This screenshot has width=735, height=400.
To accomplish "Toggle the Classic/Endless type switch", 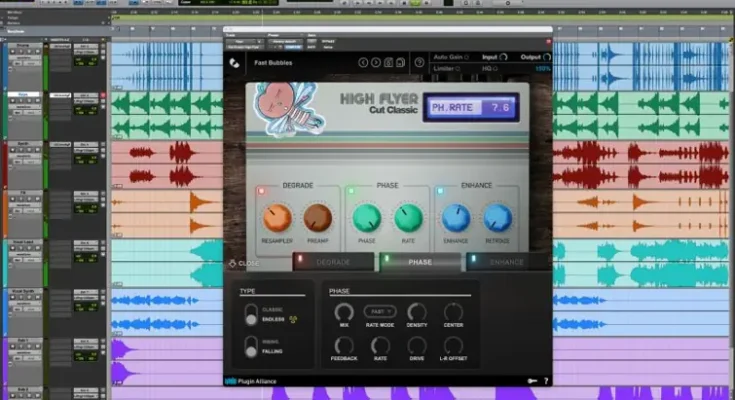I will coord(251,314).
